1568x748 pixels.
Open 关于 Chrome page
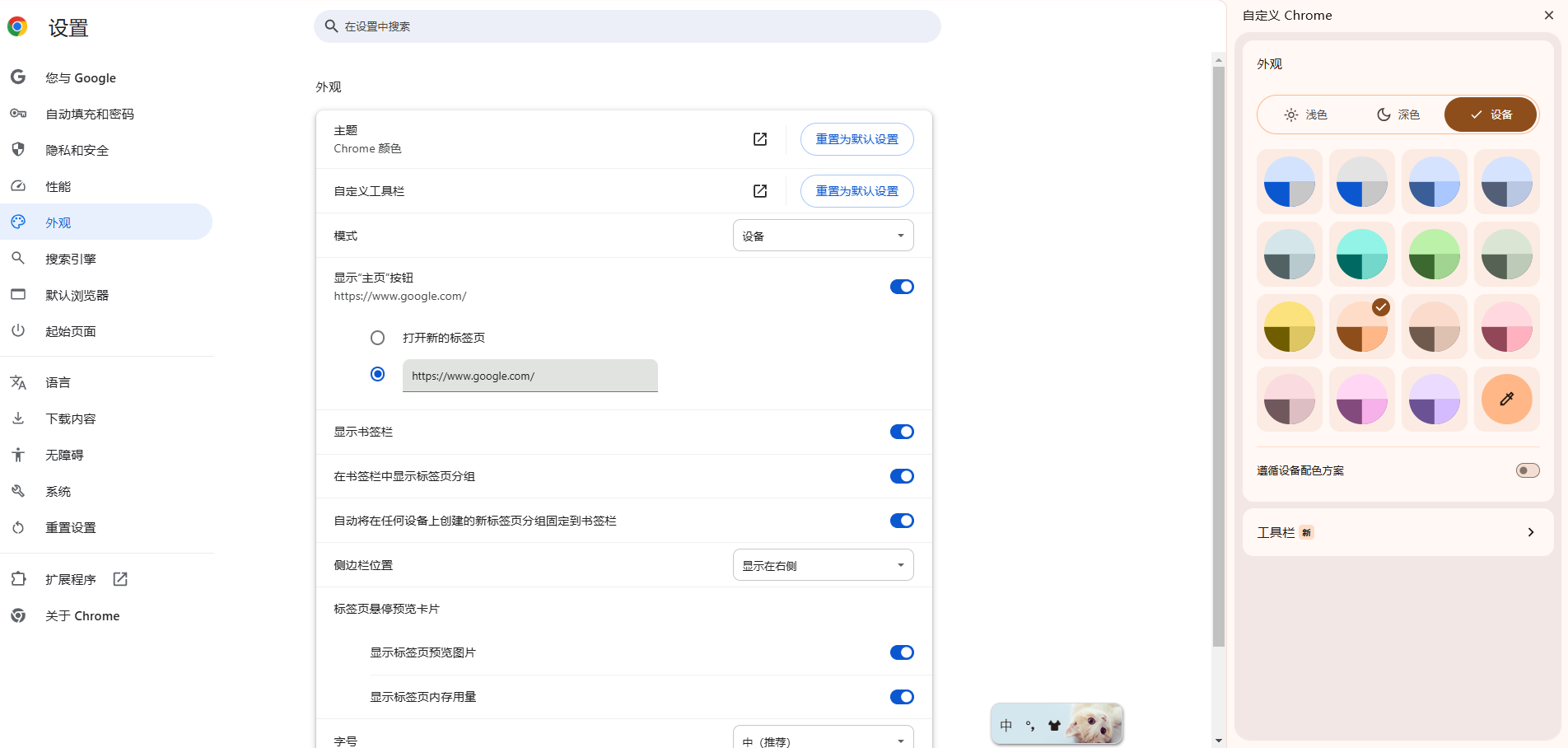(x=106, y=615)
